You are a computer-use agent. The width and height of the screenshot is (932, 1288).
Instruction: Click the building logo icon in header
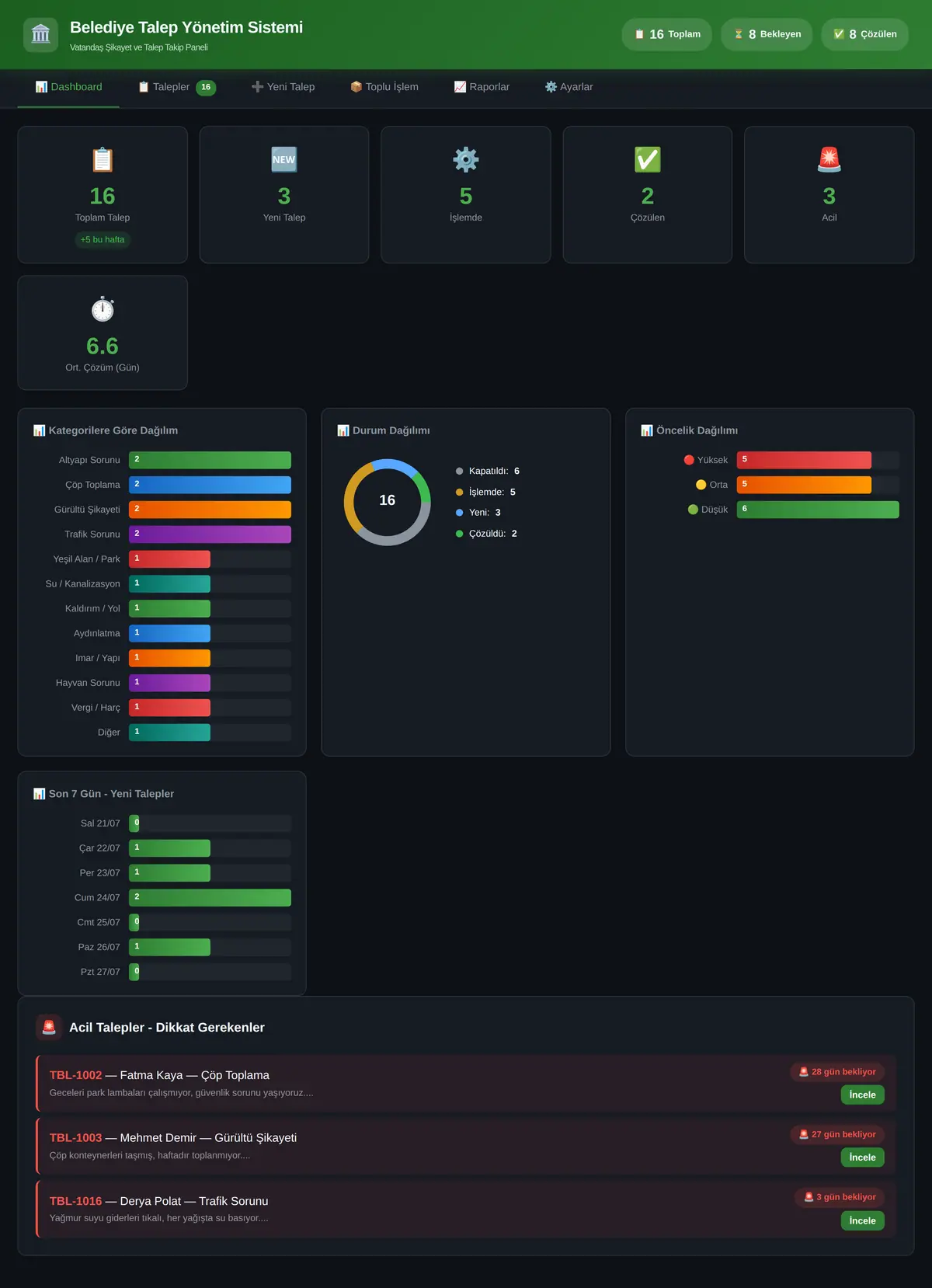tap(40, 35)
